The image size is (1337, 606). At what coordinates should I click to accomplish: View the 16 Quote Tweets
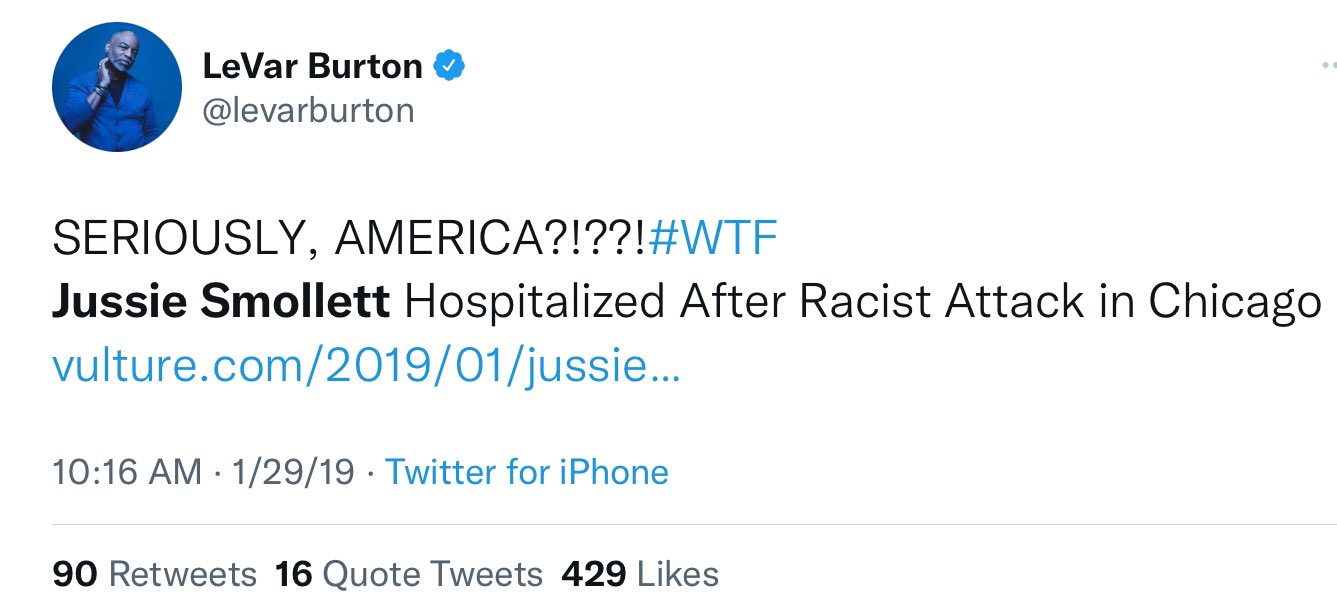(409, 574)
